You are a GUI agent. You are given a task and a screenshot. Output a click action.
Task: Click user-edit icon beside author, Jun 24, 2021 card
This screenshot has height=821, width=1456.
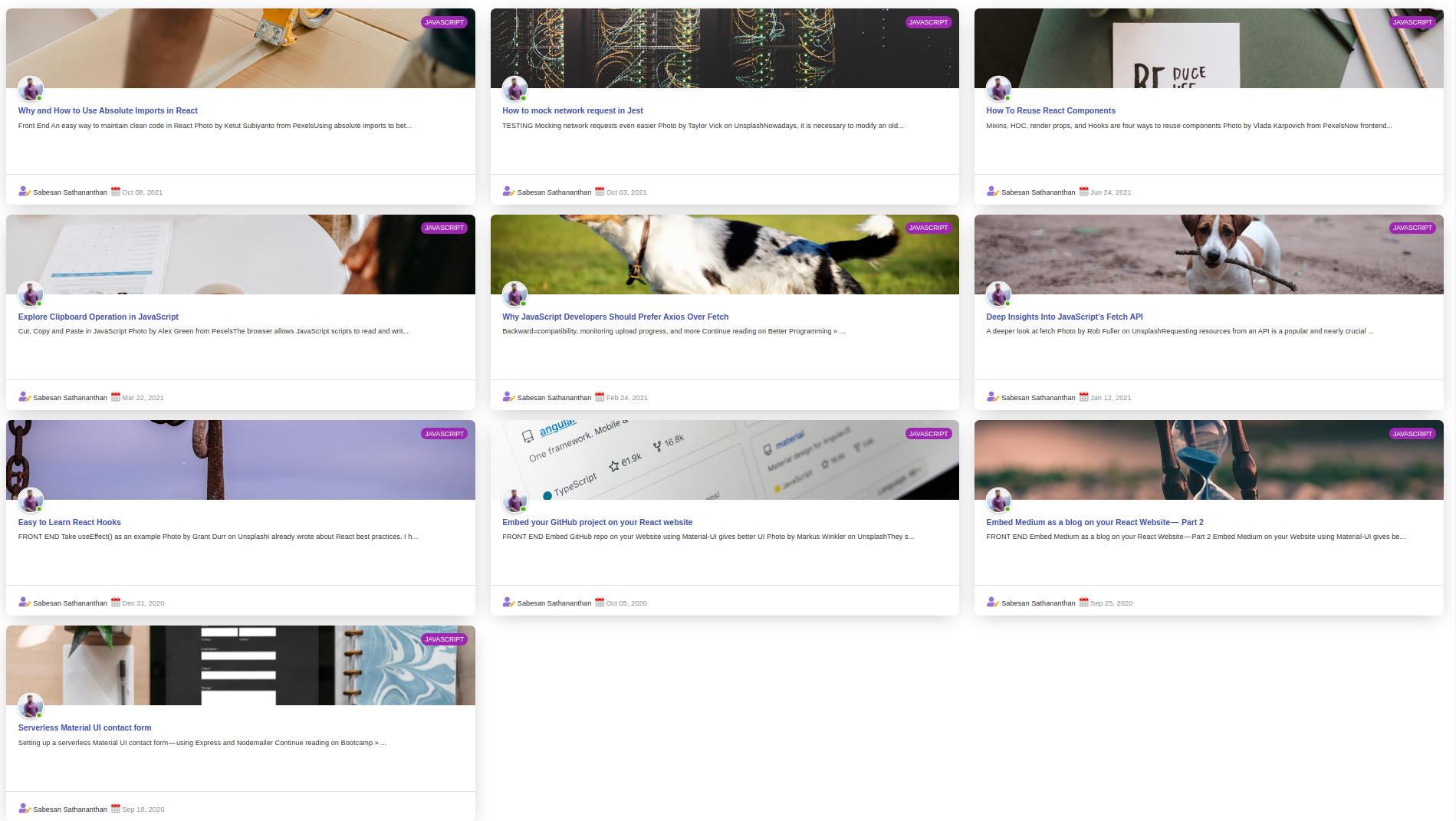tap(992, 192)
